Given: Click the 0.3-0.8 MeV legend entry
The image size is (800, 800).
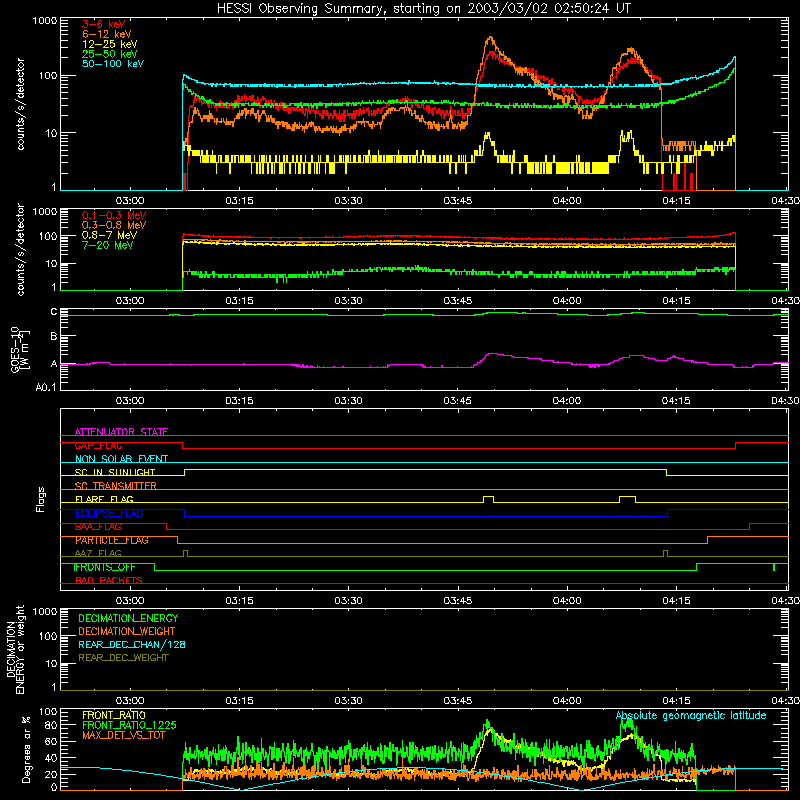Looking at the screenshot, I should coord(114,225).
